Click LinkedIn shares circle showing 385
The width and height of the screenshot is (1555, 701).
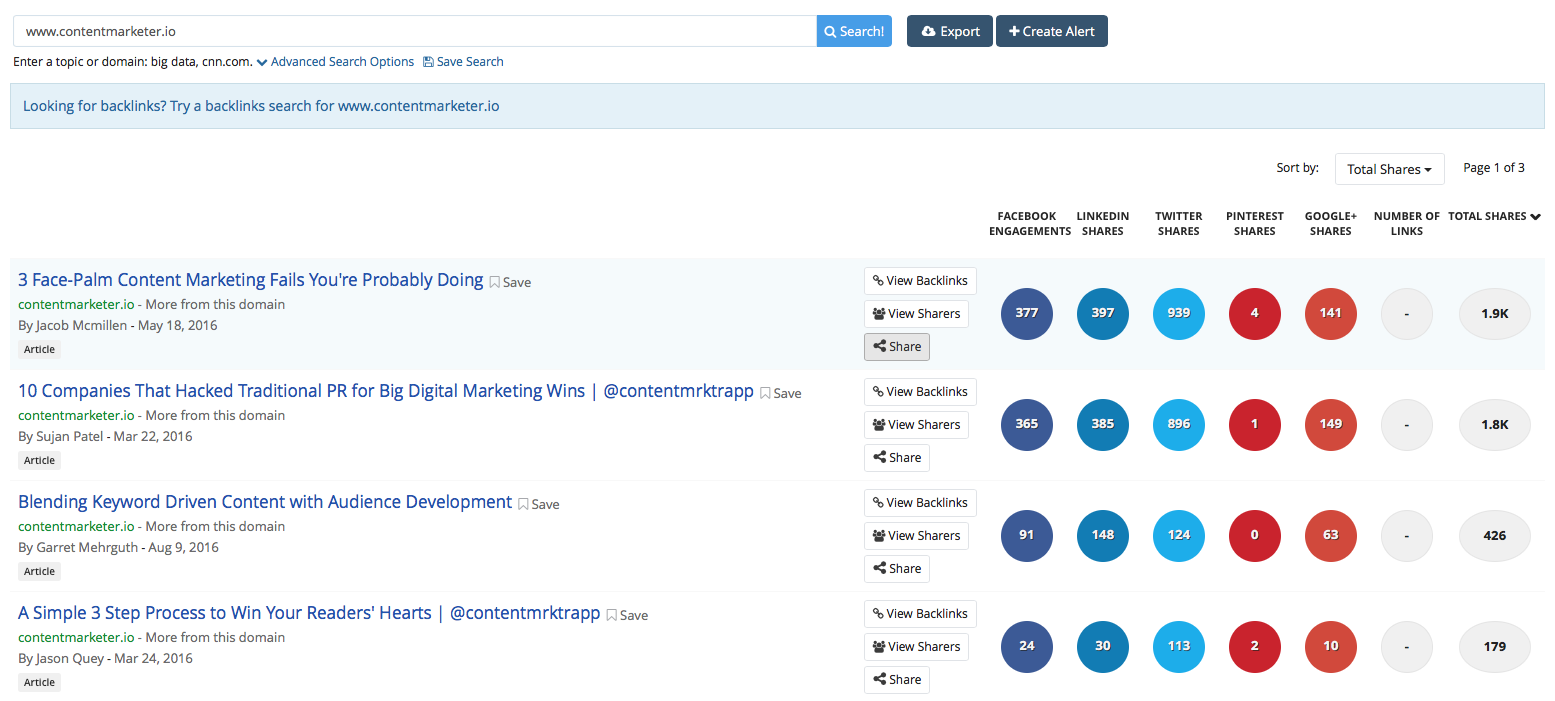pos(1103,424)
